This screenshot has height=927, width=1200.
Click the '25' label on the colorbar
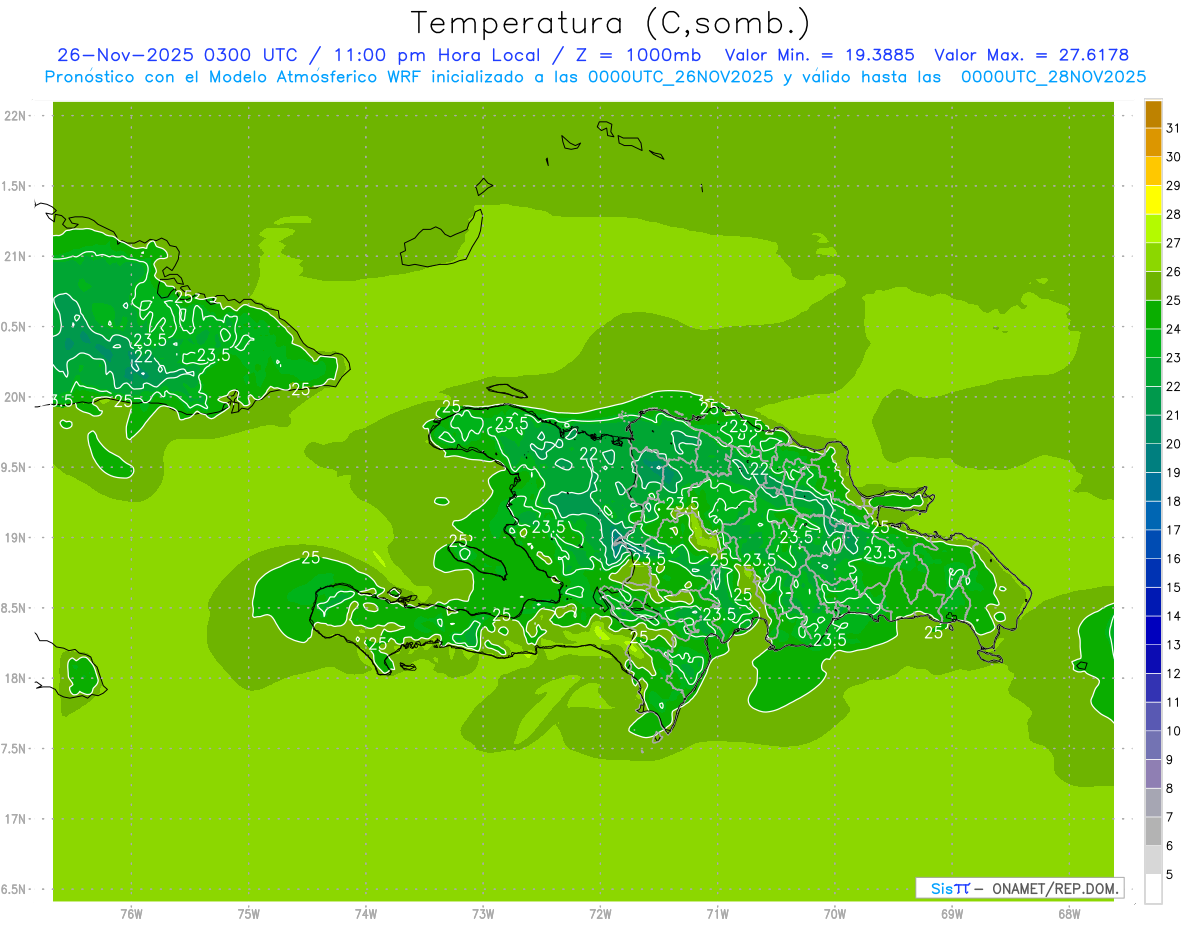1174,300
